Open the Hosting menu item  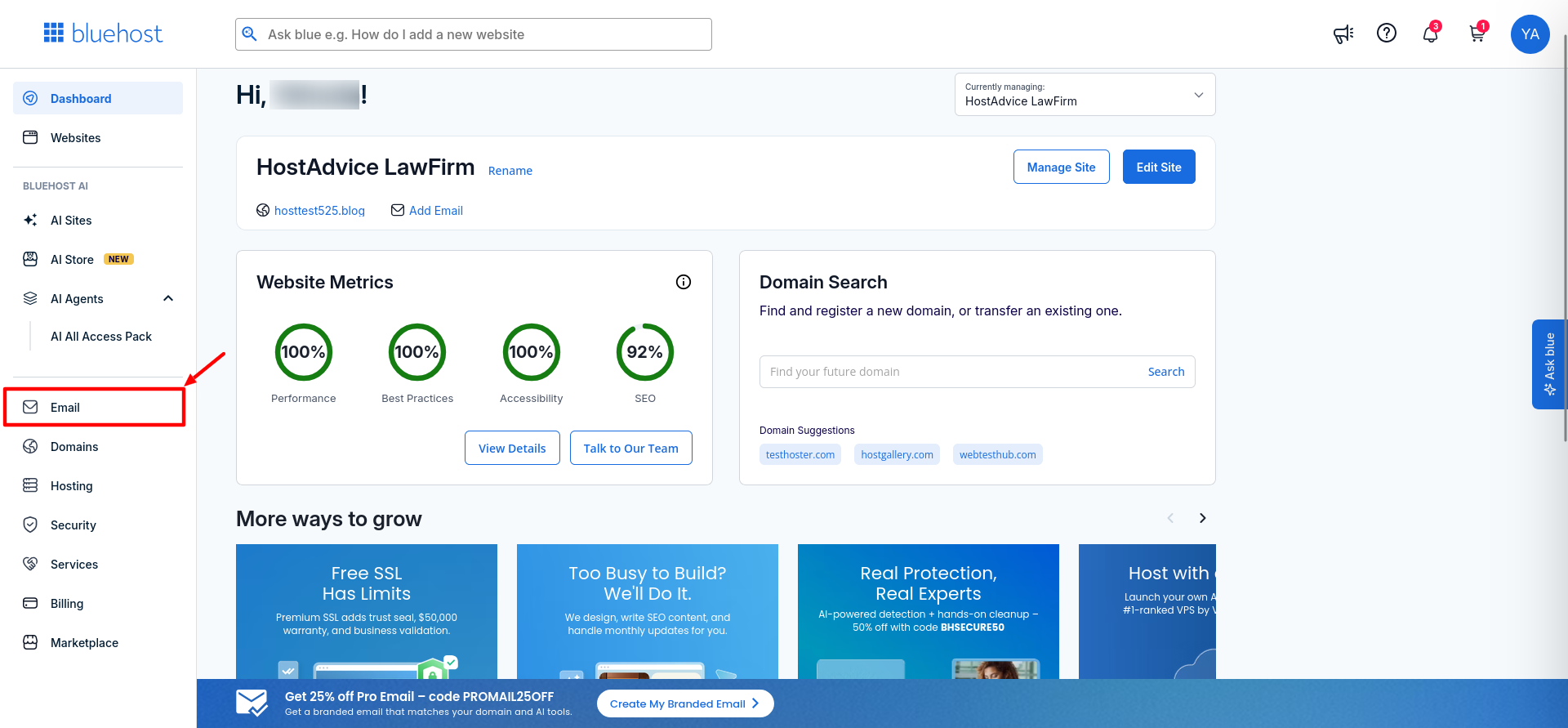(98, 485)
